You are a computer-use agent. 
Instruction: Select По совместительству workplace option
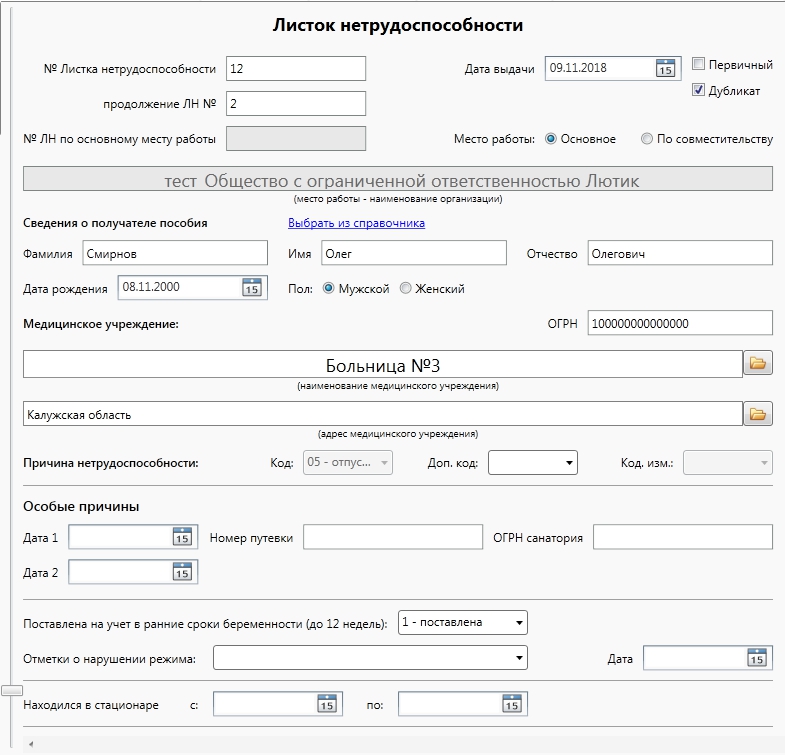pyautogui.click(x=647, y=139)
